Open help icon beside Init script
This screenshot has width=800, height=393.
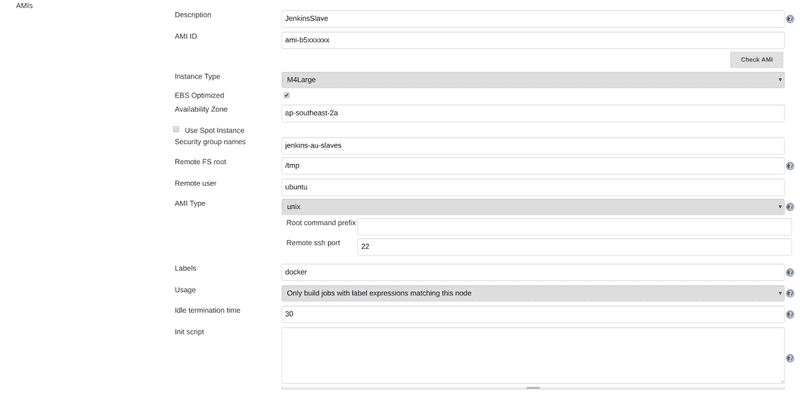pyautogui.click(x=790, y=358)
